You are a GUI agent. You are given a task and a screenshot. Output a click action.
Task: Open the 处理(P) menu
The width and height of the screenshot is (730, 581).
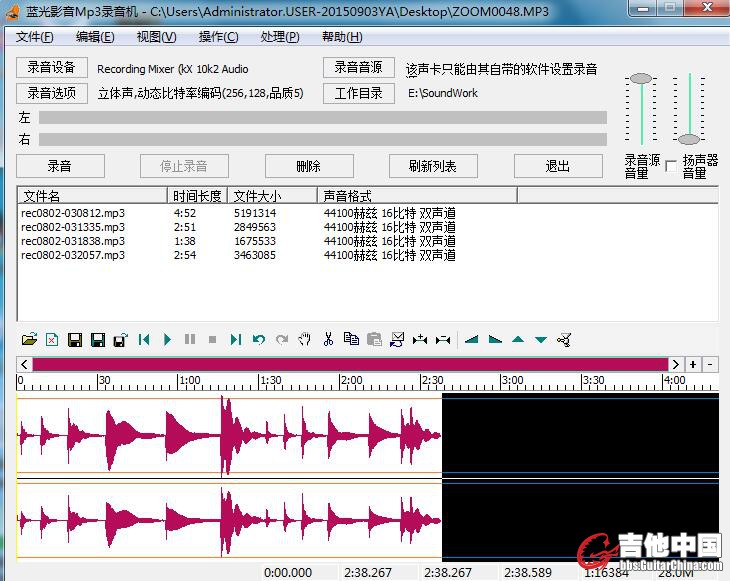[x=279, y=37]
